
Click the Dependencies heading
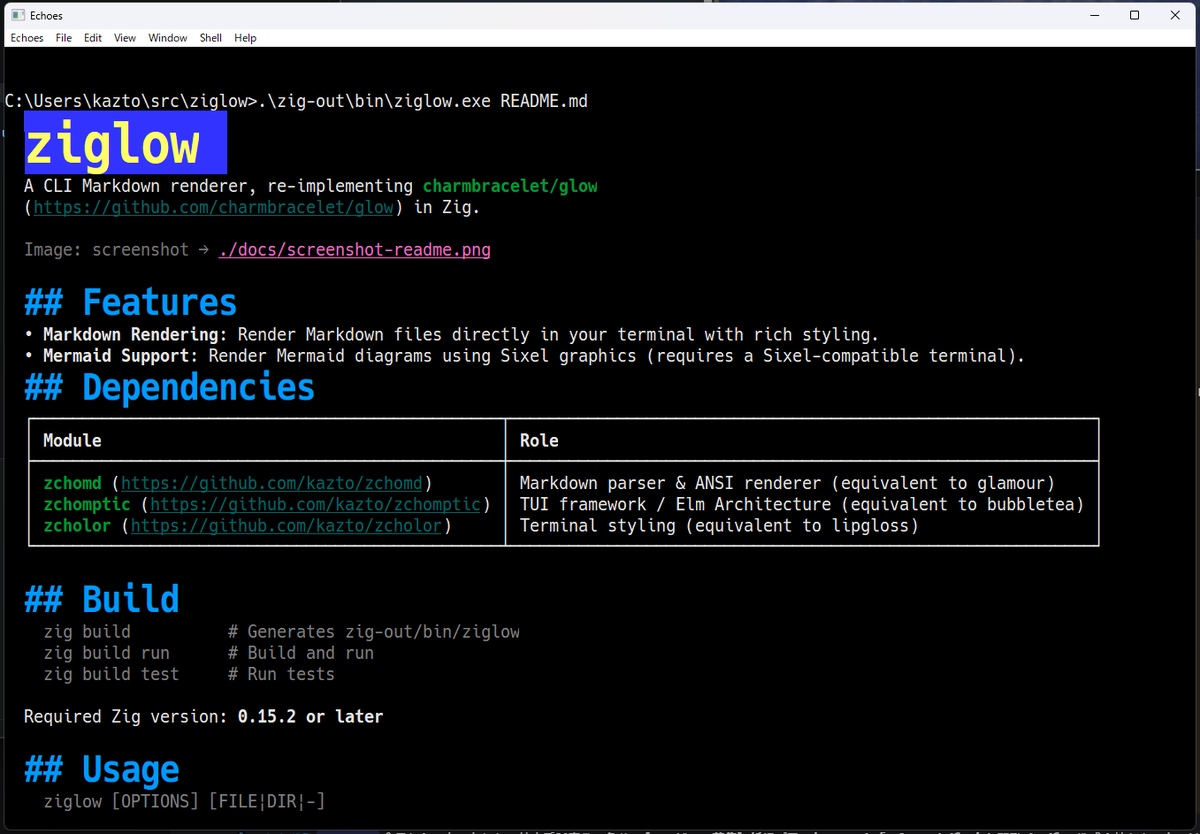pyautogui.click(x=169, y=387)
